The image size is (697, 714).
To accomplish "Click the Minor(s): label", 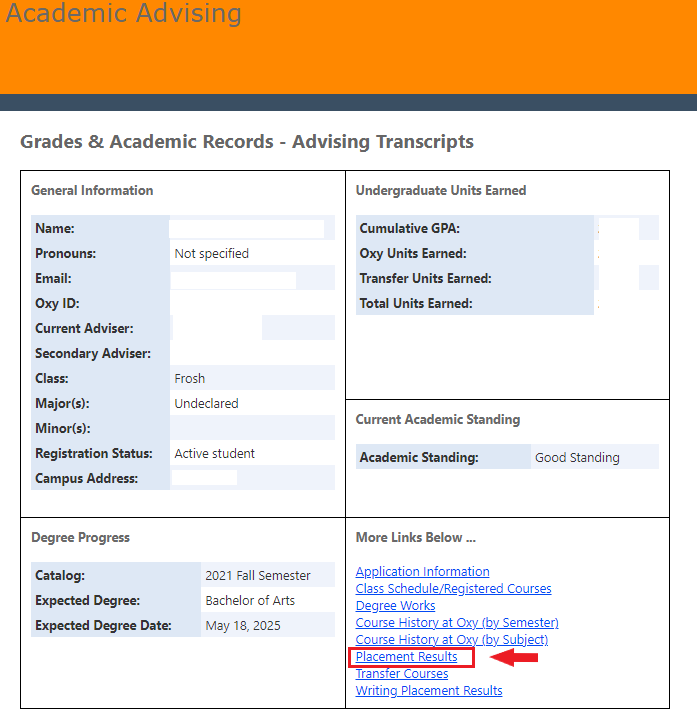I will coord(63,428).
